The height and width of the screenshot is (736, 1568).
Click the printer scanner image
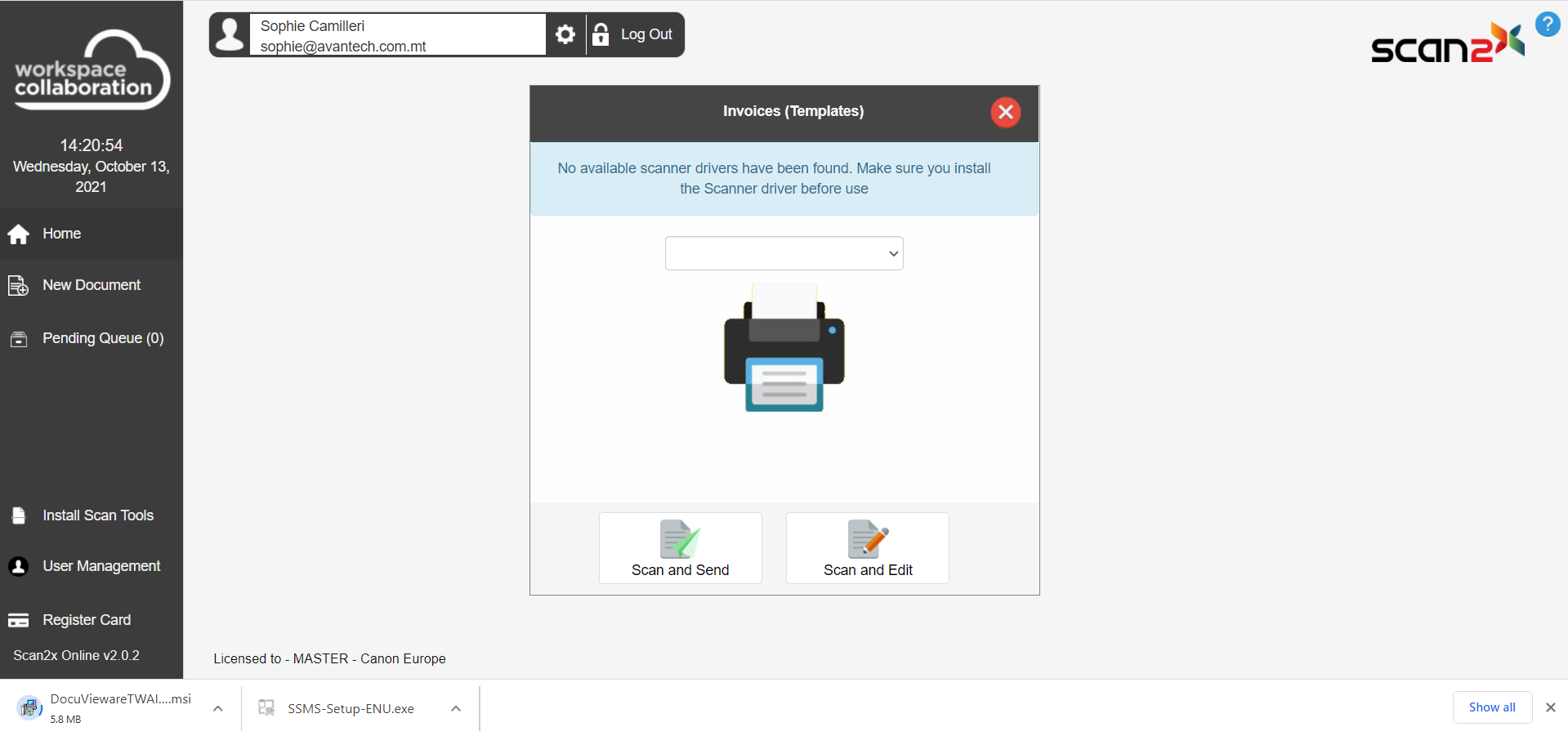click(x=784, y=348)
